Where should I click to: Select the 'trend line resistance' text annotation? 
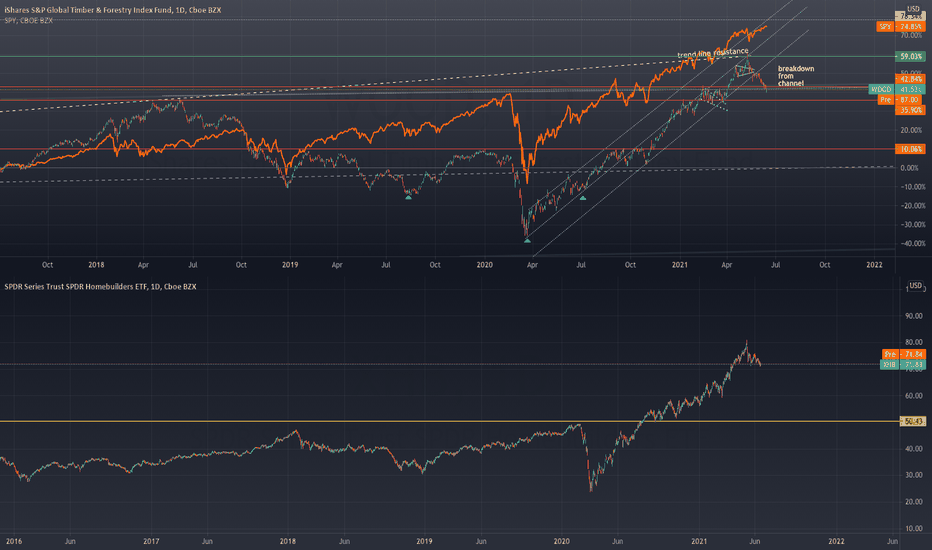[713, 54]
